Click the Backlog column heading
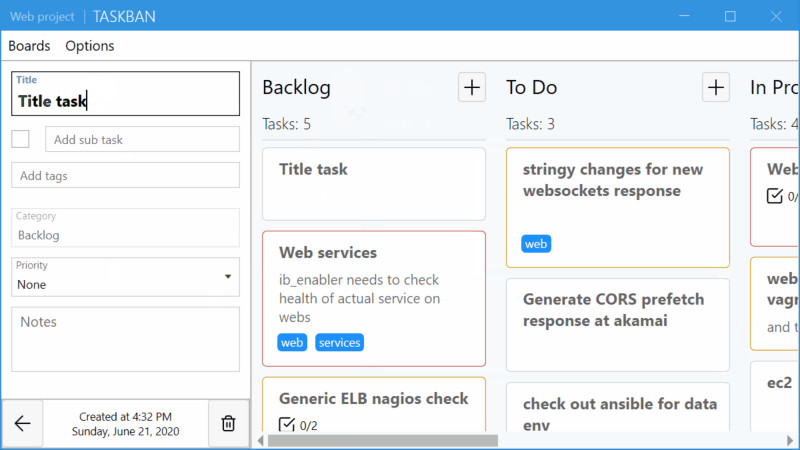Image resolution: width=800 pixels, height=450 pixels. point(296,88)
